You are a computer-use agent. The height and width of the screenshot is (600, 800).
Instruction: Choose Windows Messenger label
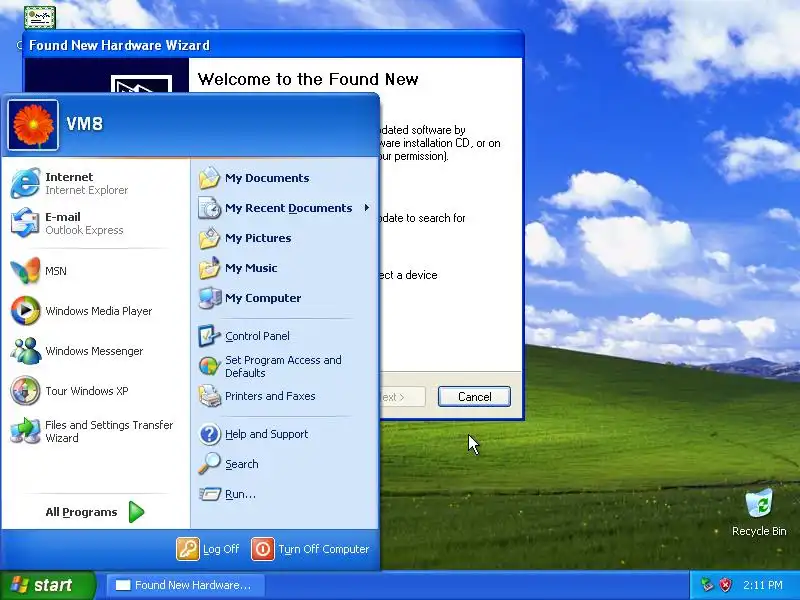click(x=94, y=351)
